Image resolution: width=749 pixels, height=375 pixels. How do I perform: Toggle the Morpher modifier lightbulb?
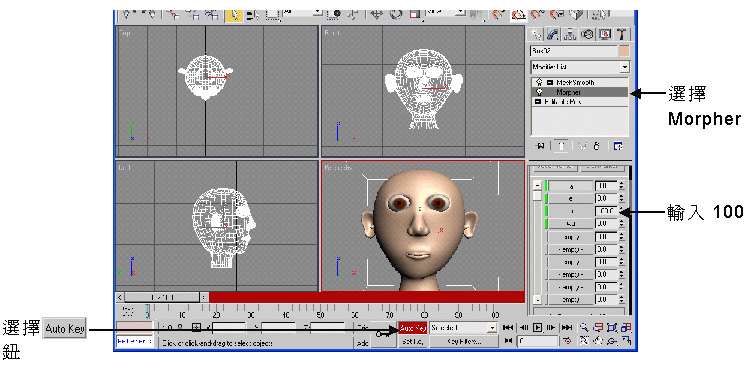click(x=540, y=92)
